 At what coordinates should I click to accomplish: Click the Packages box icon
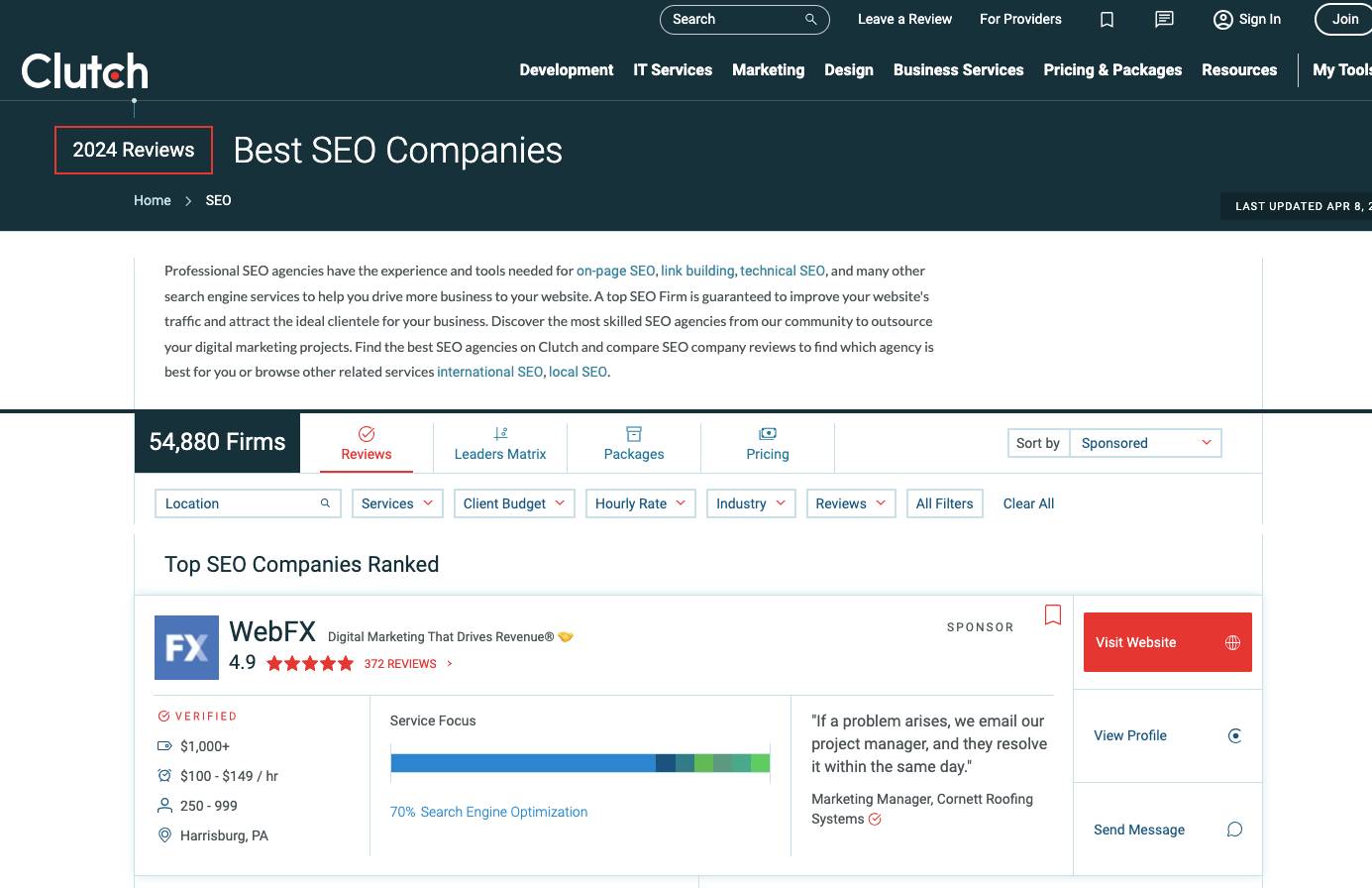(634, 434)
